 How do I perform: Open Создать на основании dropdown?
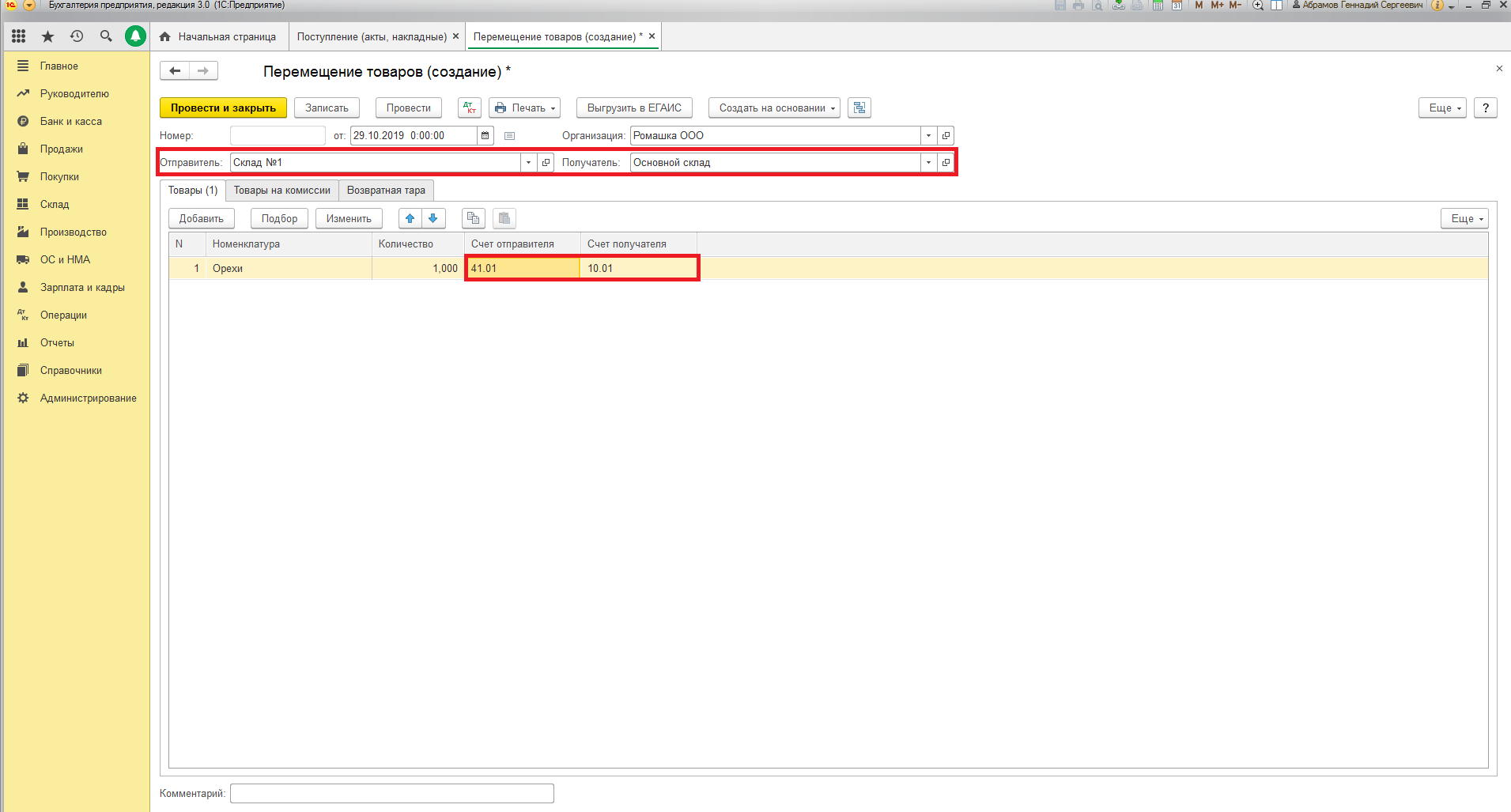coord(775,108)
